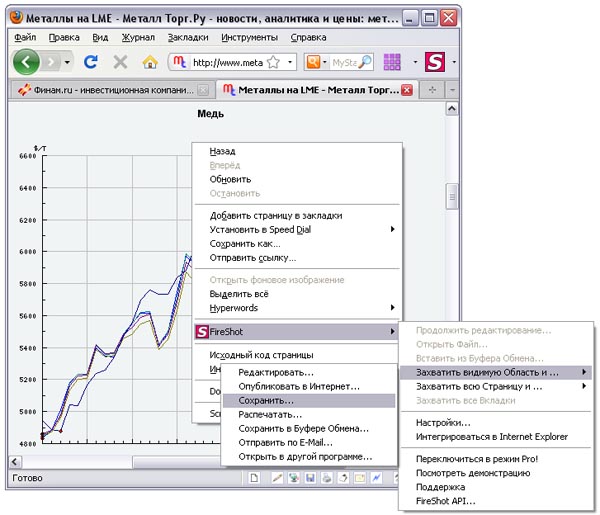This screenshot has height=515, width=600.
Task: Open the Инструменты menu
Action: tap(249, 37)
